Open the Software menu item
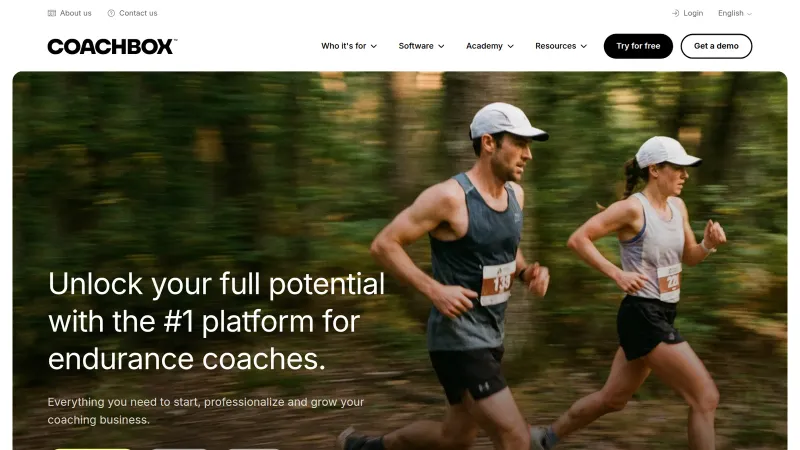 pyautogui.click(x=421, y=46)
